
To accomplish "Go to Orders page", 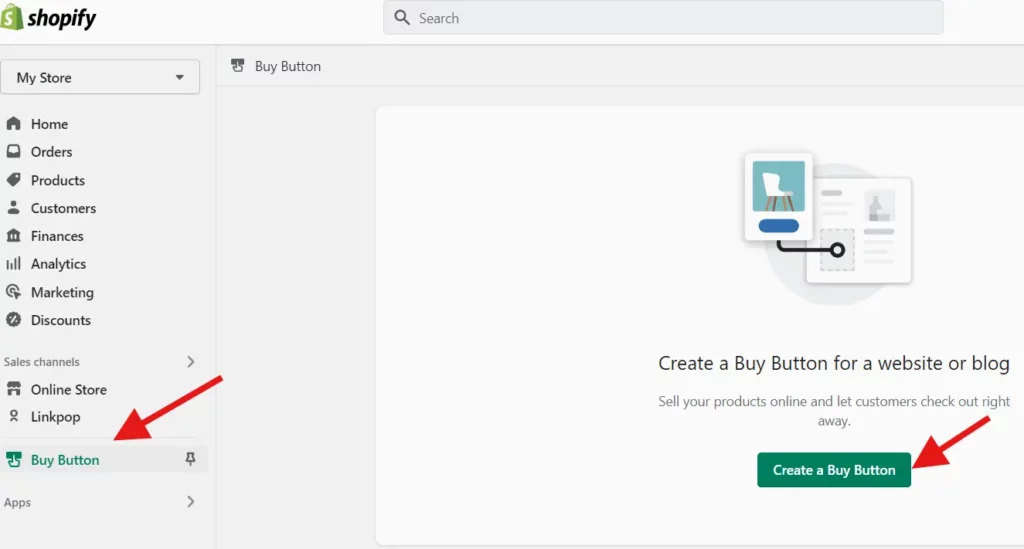I will (51, 152).
